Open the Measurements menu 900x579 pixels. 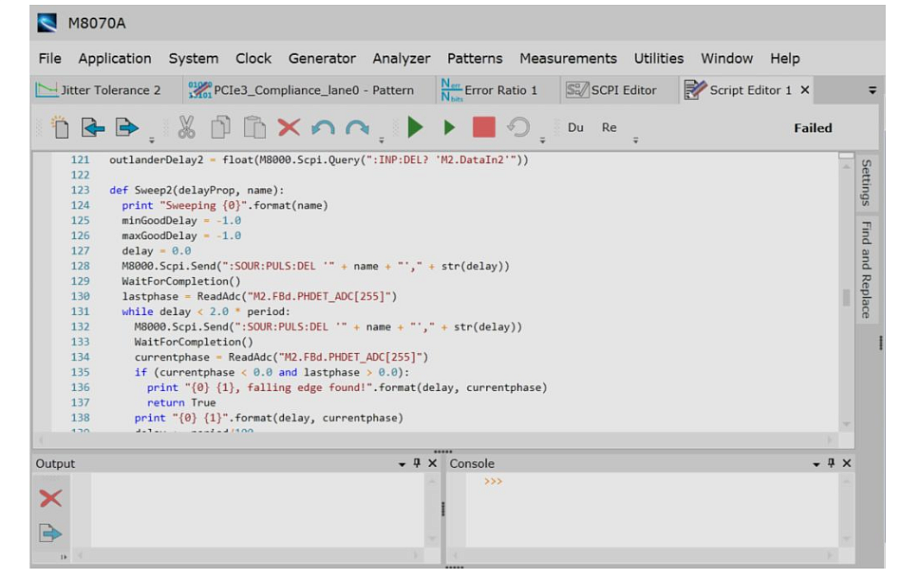coord(568,59)
